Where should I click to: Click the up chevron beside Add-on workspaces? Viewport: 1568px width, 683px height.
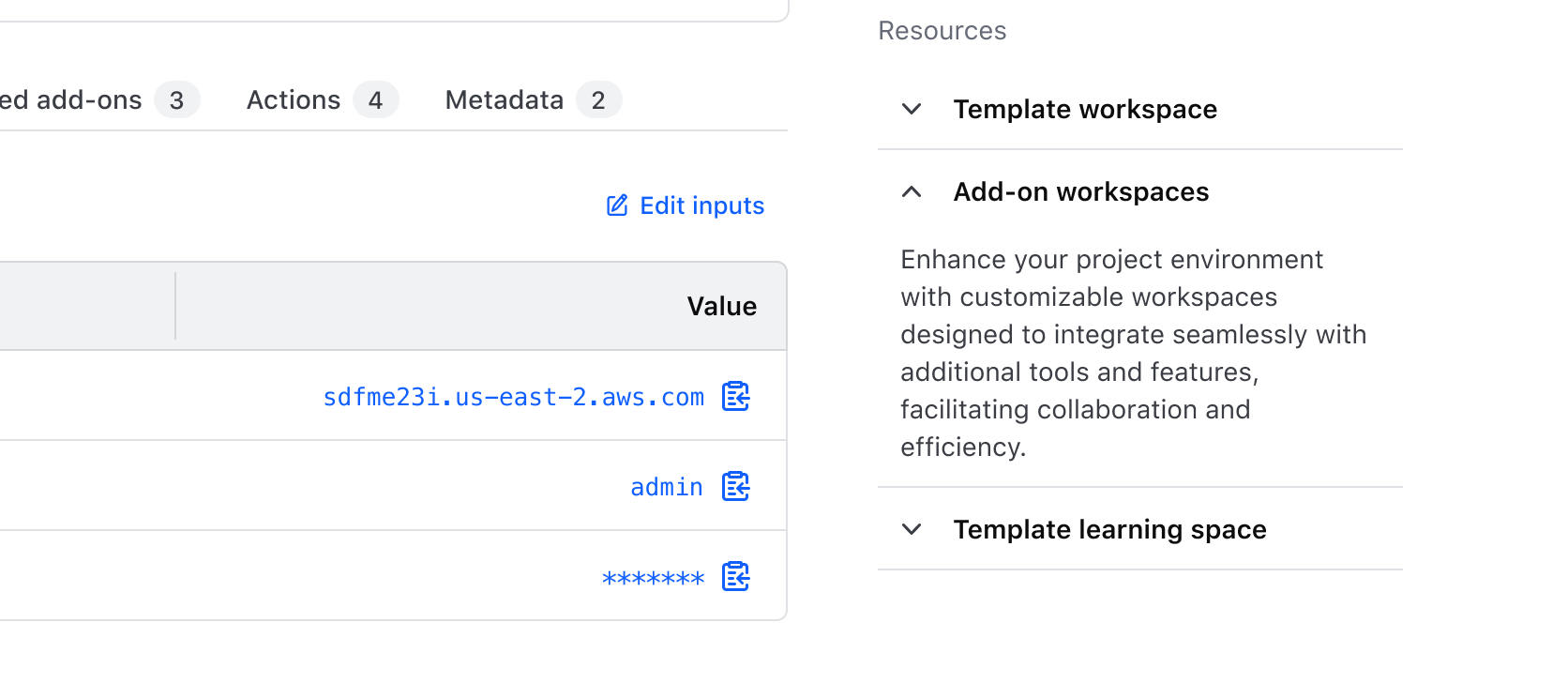click(x=912, y=191)
